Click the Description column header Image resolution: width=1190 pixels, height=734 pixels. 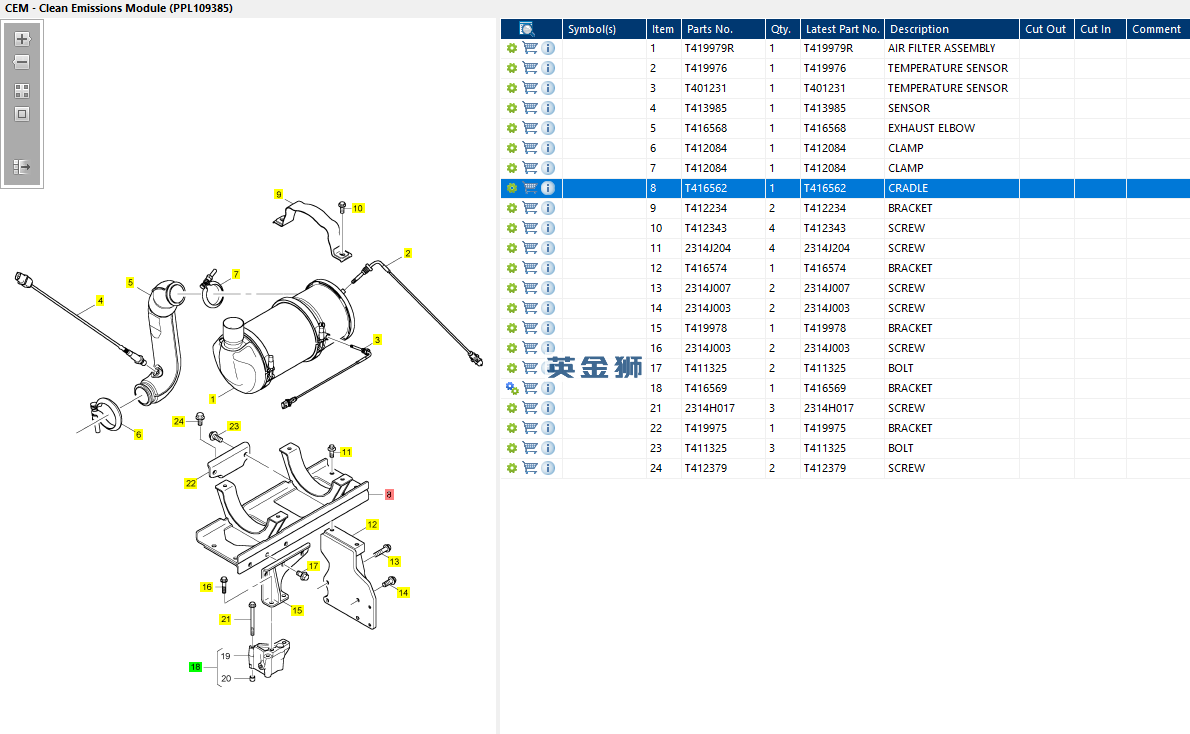919,29
